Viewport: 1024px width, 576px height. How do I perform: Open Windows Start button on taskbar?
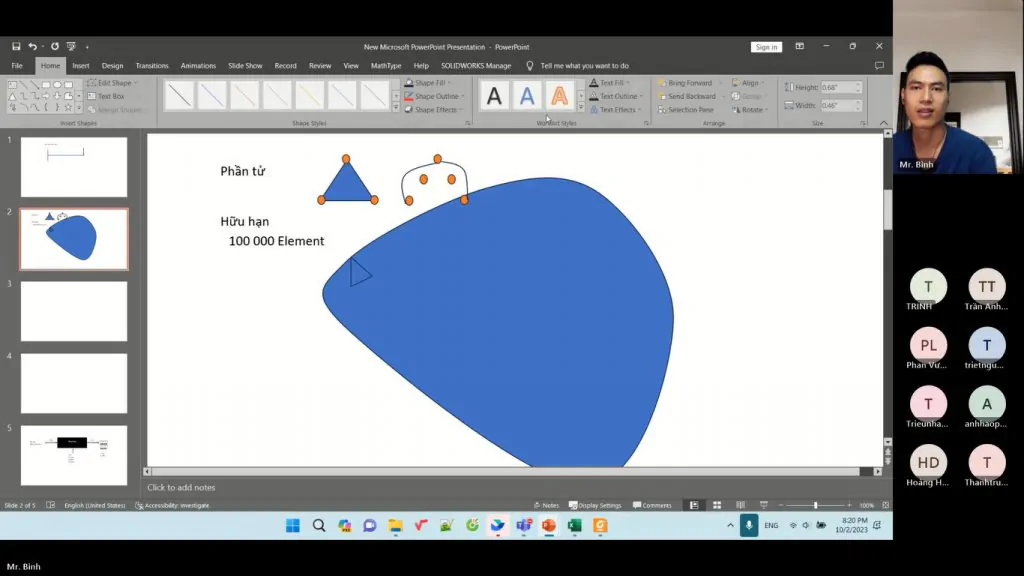(293, 526)
